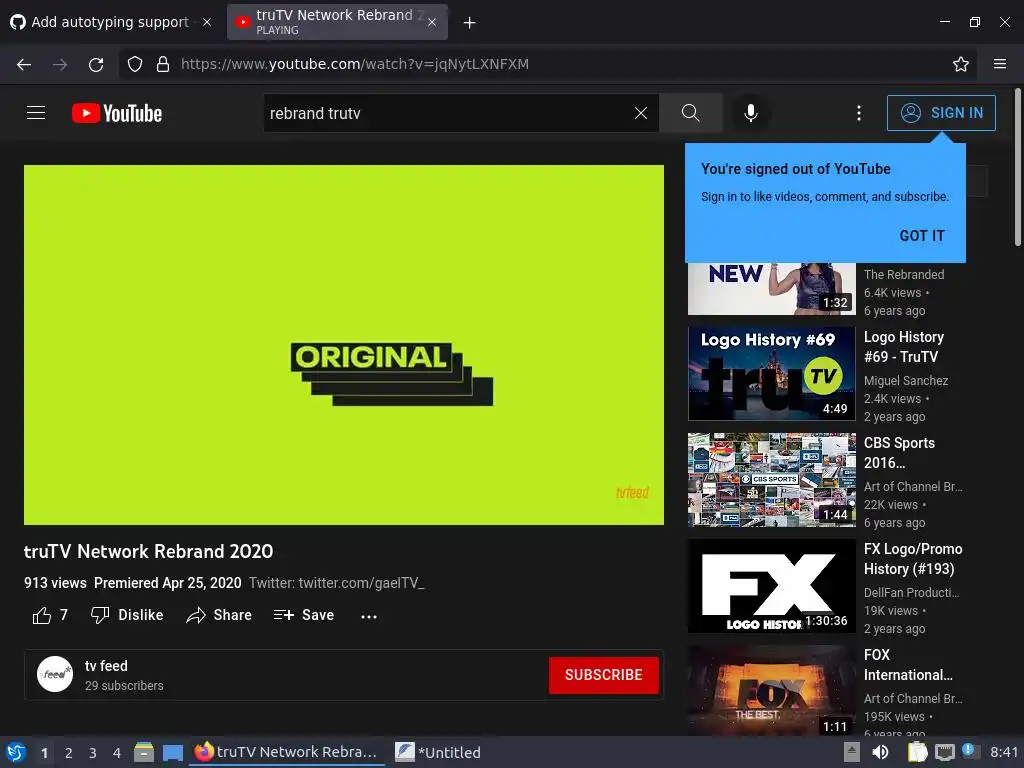Open the FOX International video thumbnail

(x=771, y=690)
